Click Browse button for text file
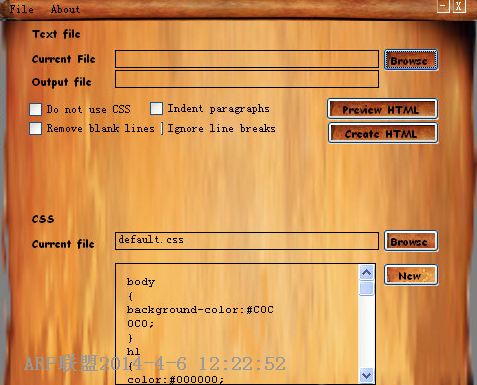477x385 pixels. click(x=411, y=60)
